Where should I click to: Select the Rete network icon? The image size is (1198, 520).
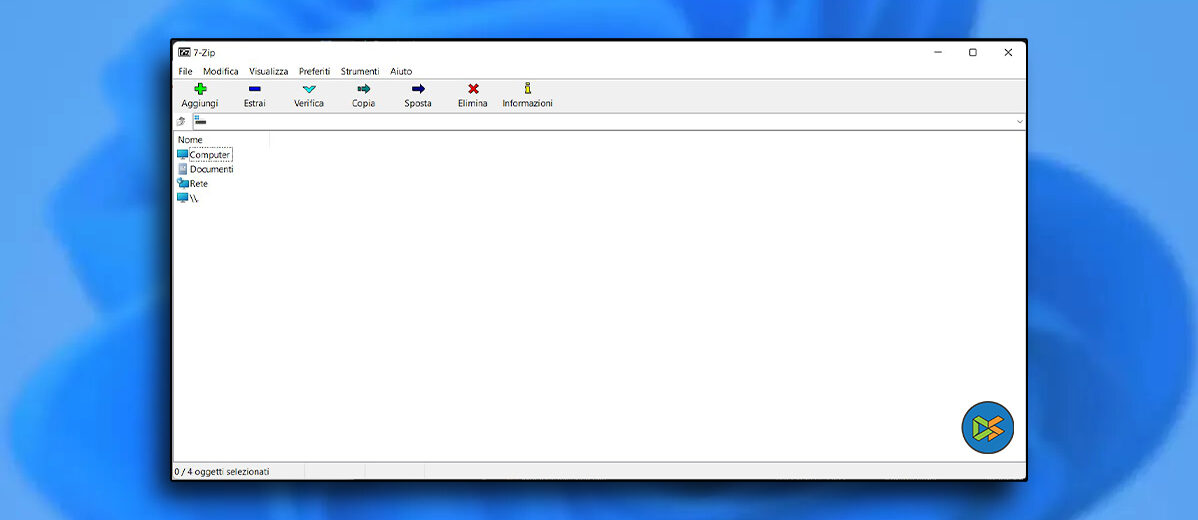tap(183, 183)
